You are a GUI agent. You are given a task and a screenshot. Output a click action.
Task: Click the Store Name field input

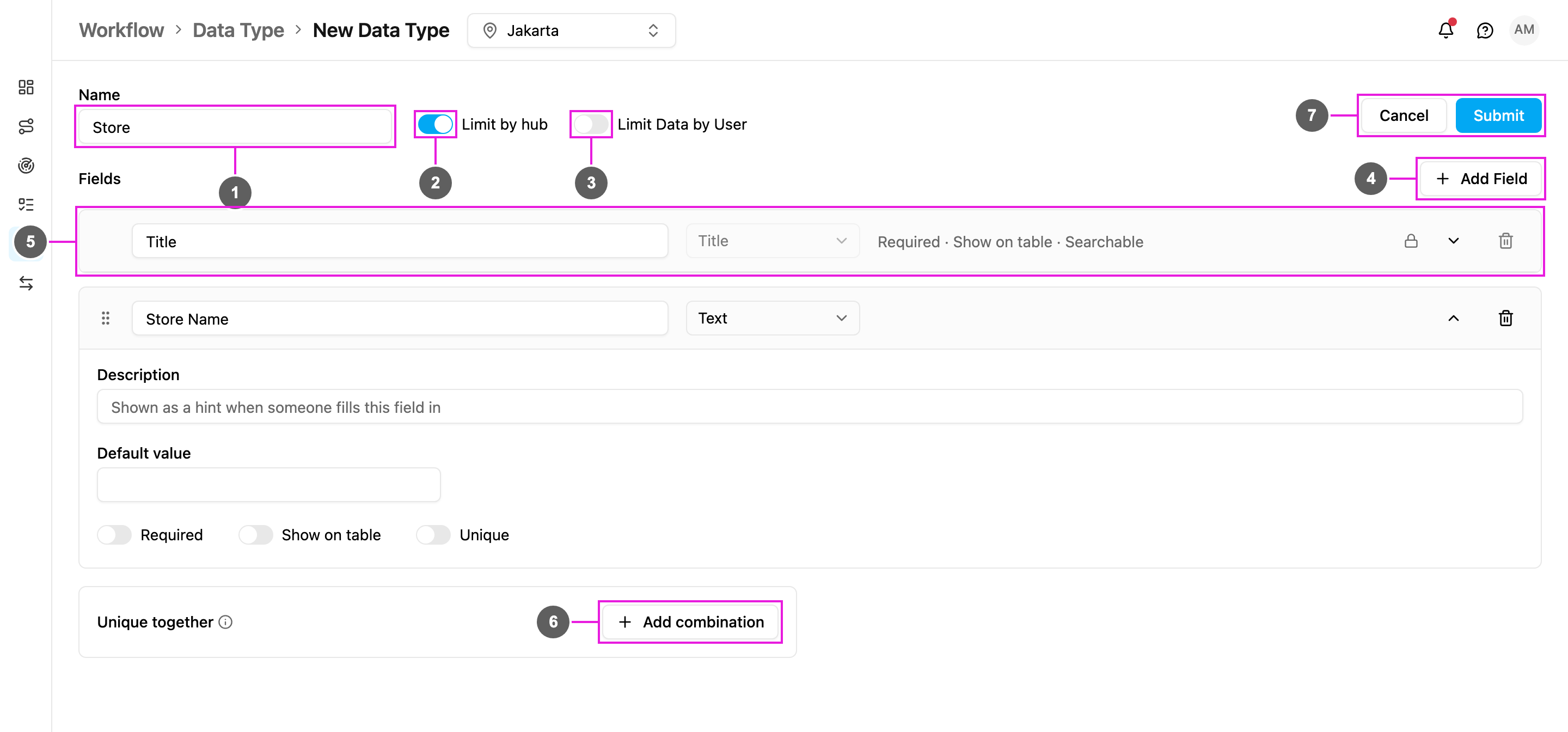400,319
